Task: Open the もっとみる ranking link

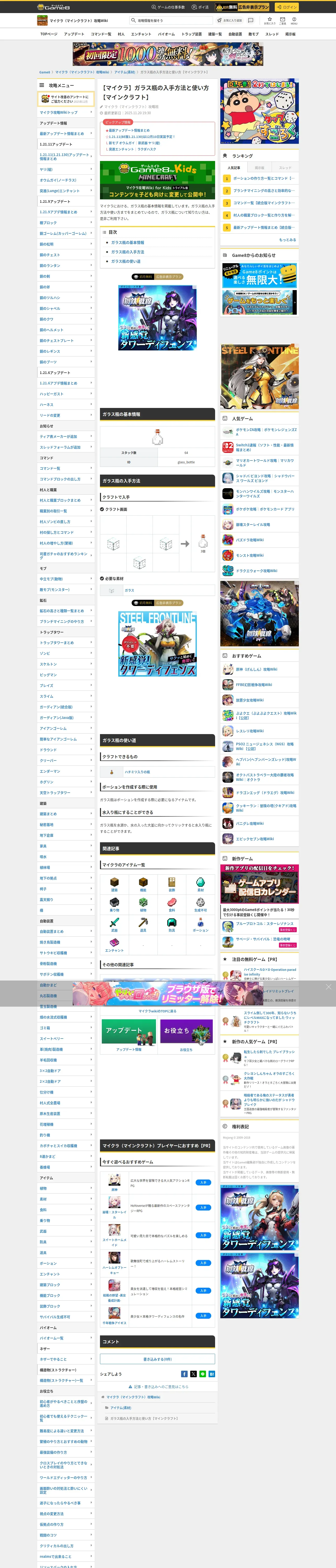Action: pyautogui.click(x=288, y=240)
